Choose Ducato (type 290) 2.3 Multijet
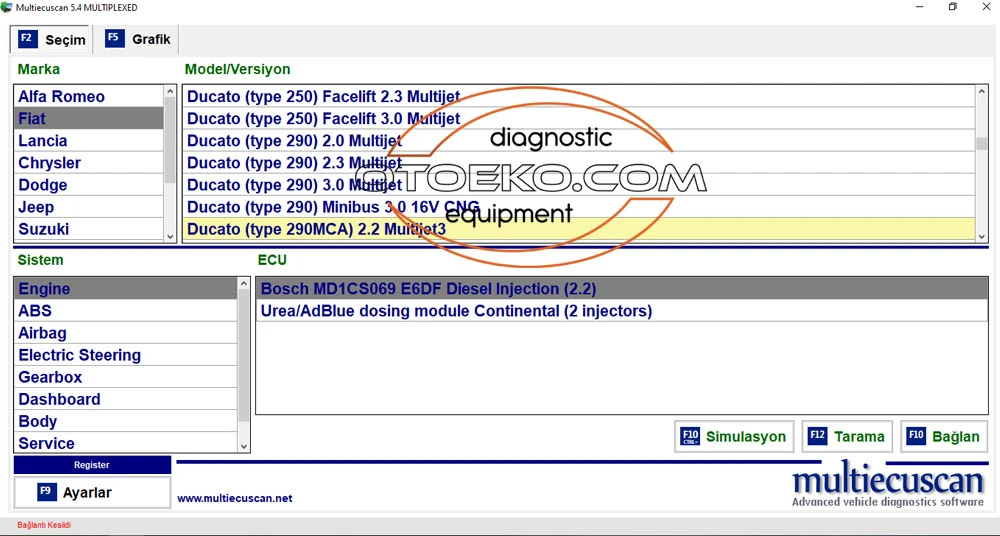The width and height of the screenshot is (1000, 536). click(x=579, y=163)
